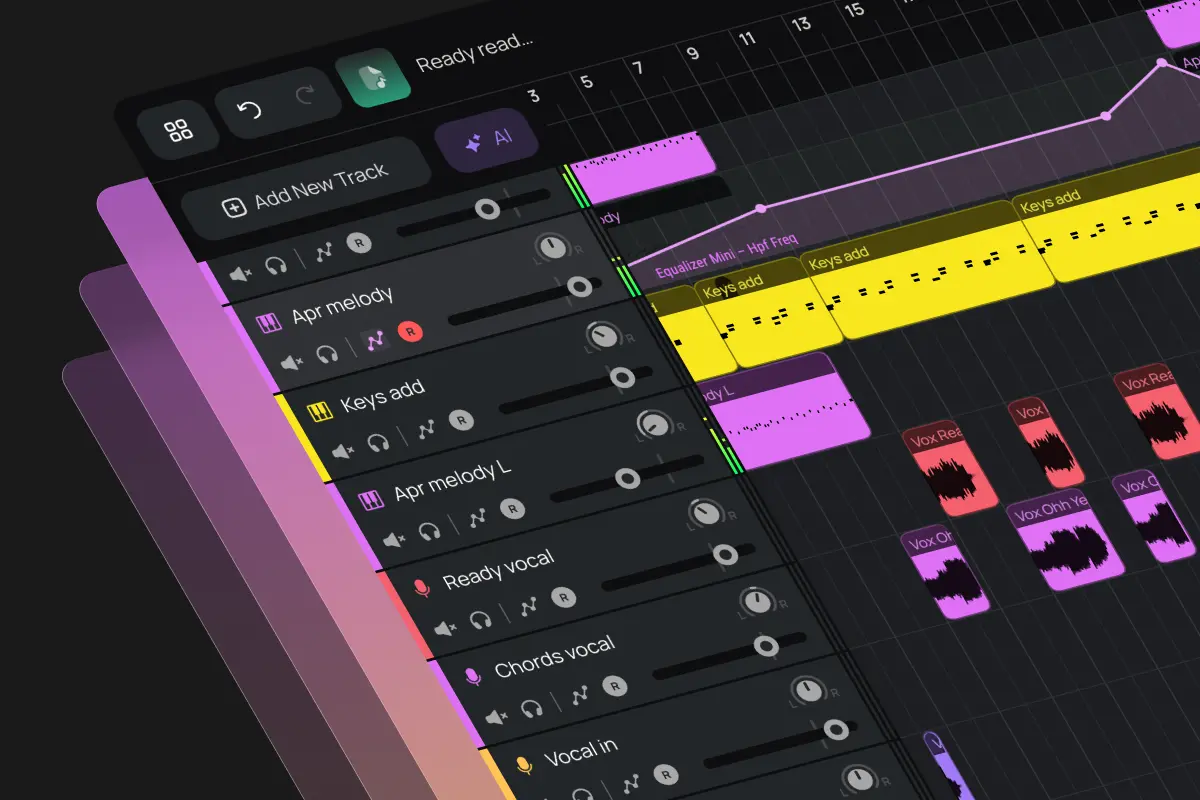Show automation for track above Apr melody
This screenshot has width=1200, height=800.
click(324, 251)
